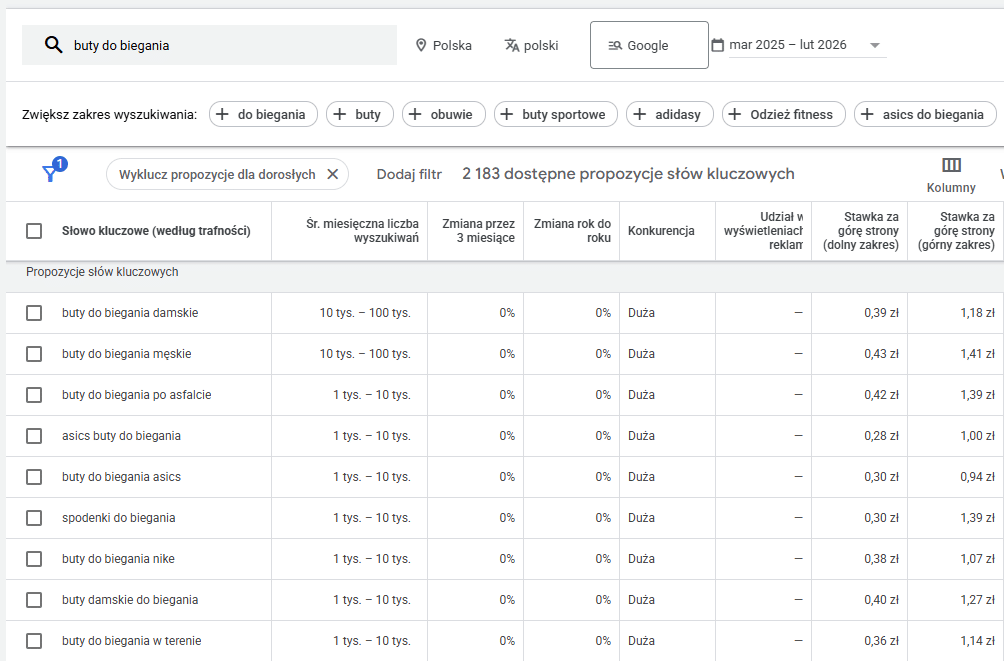Sort by 'Stawka za górę strony (górny zakres)'
1004x661 pixels.
(957, 231)
